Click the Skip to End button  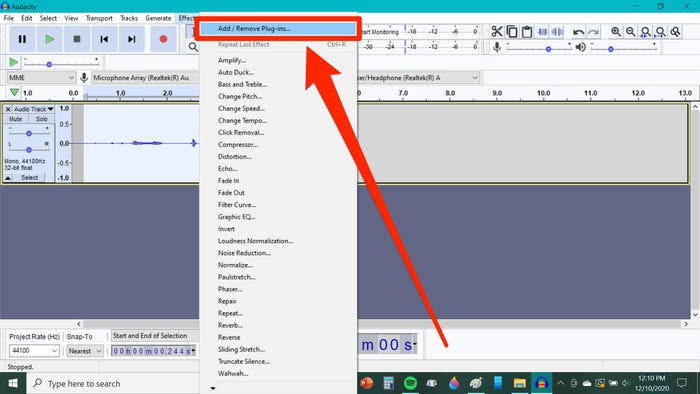coord(131,39)
